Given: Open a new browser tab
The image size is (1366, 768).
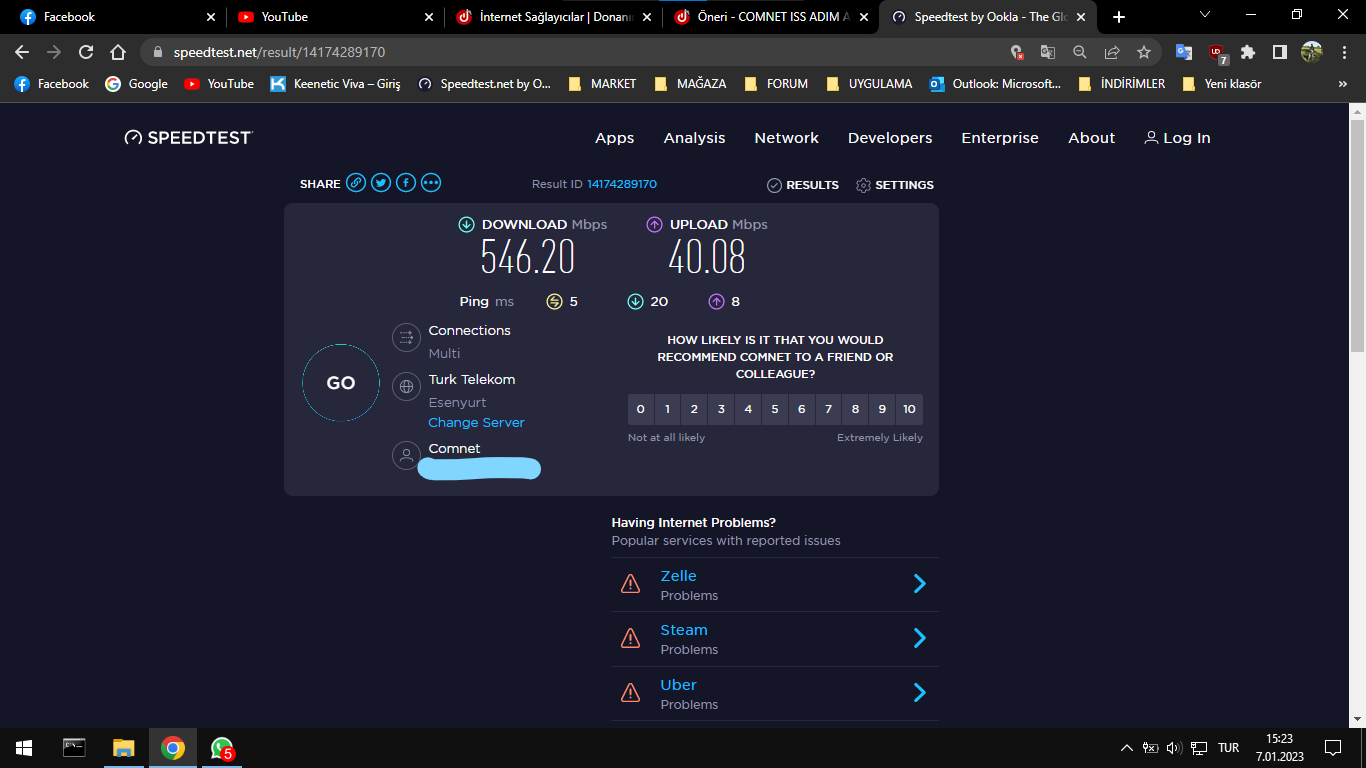Looking at the screenshot, I should click(x=1119, y=17).
